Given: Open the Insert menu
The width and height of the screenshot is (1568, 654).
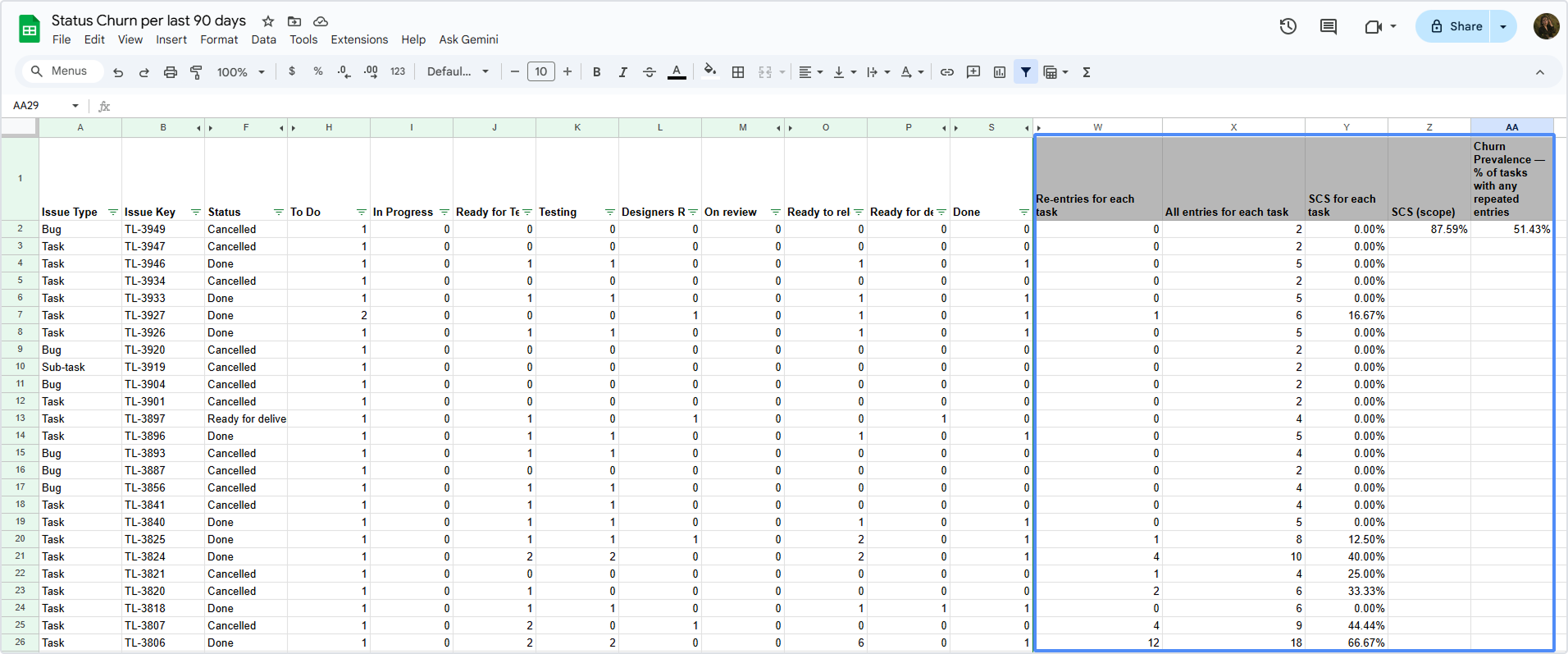Looking at the screenshot, I should click(x=171, y=39).
